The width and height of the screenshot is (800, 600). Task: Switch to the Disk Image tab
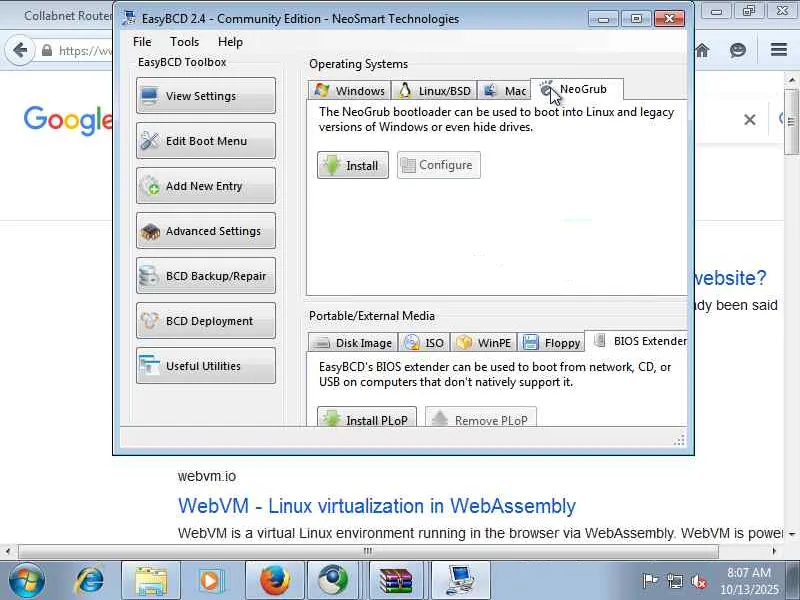[x=353, y=342]
